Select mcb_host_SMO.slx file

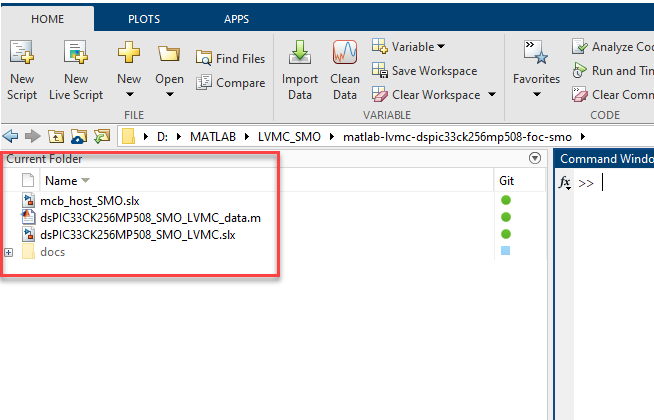click(x=90, y=201)
